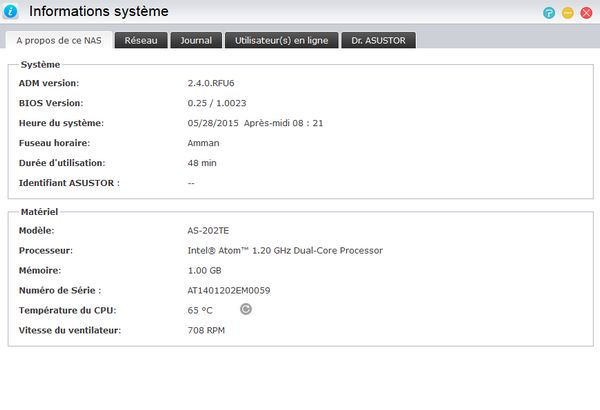Viewport: 600px width, 410px height.
Task: Click the Matériel section heading
Action: (39, 212)
